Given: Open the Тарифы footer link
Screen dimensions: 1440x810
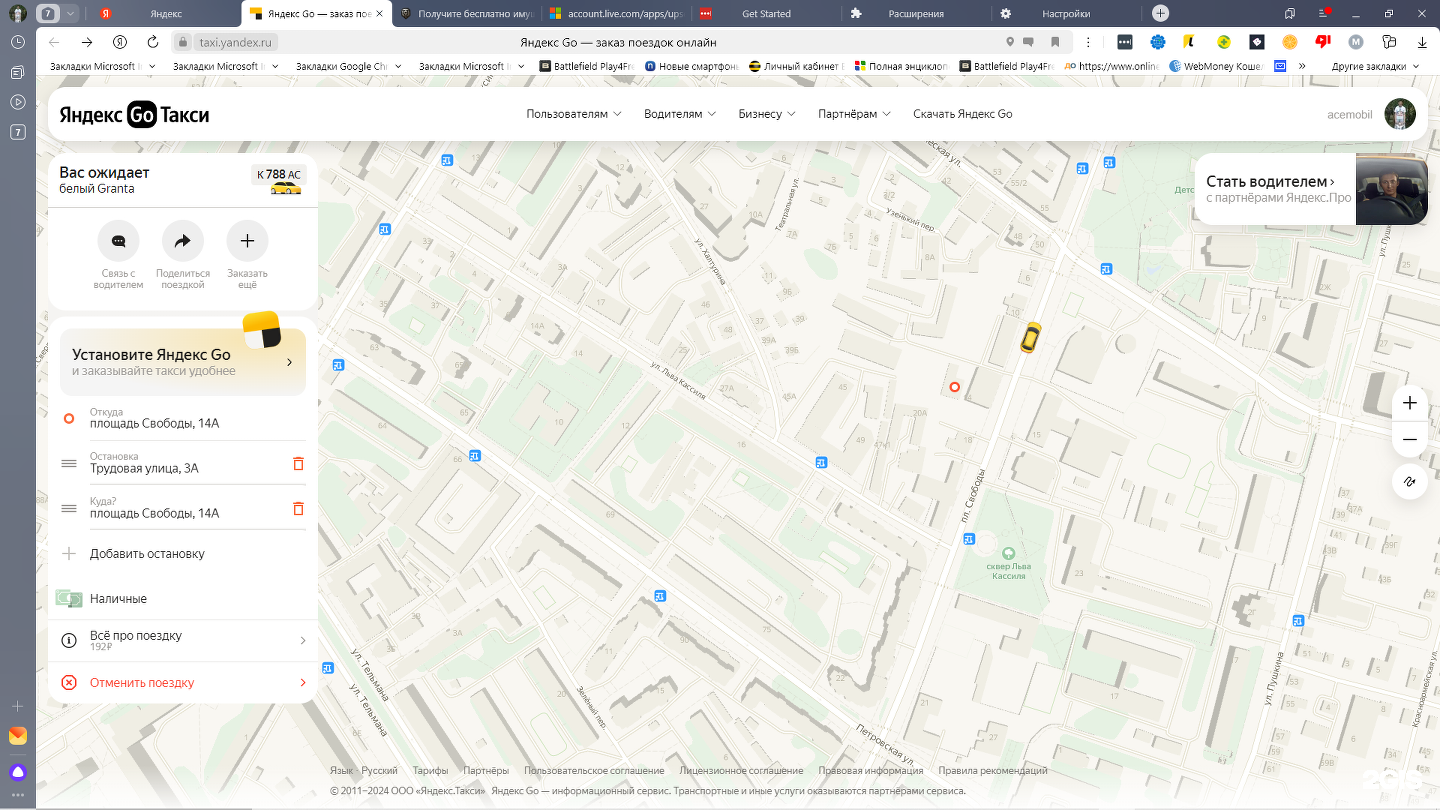Looking at the screenshot, I should click(431, 771).
